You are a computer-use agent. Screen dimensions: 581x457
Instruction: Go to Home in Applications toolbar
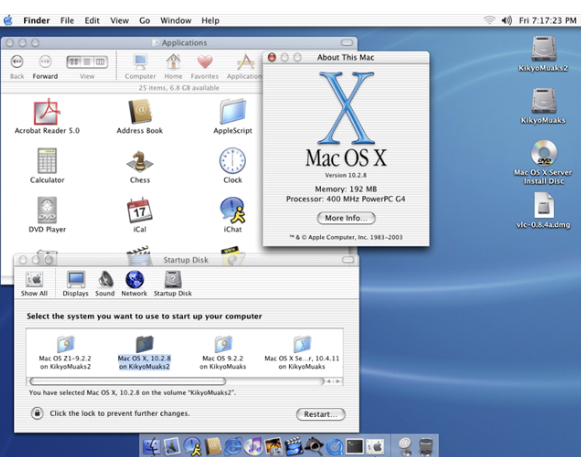[173, 62]
